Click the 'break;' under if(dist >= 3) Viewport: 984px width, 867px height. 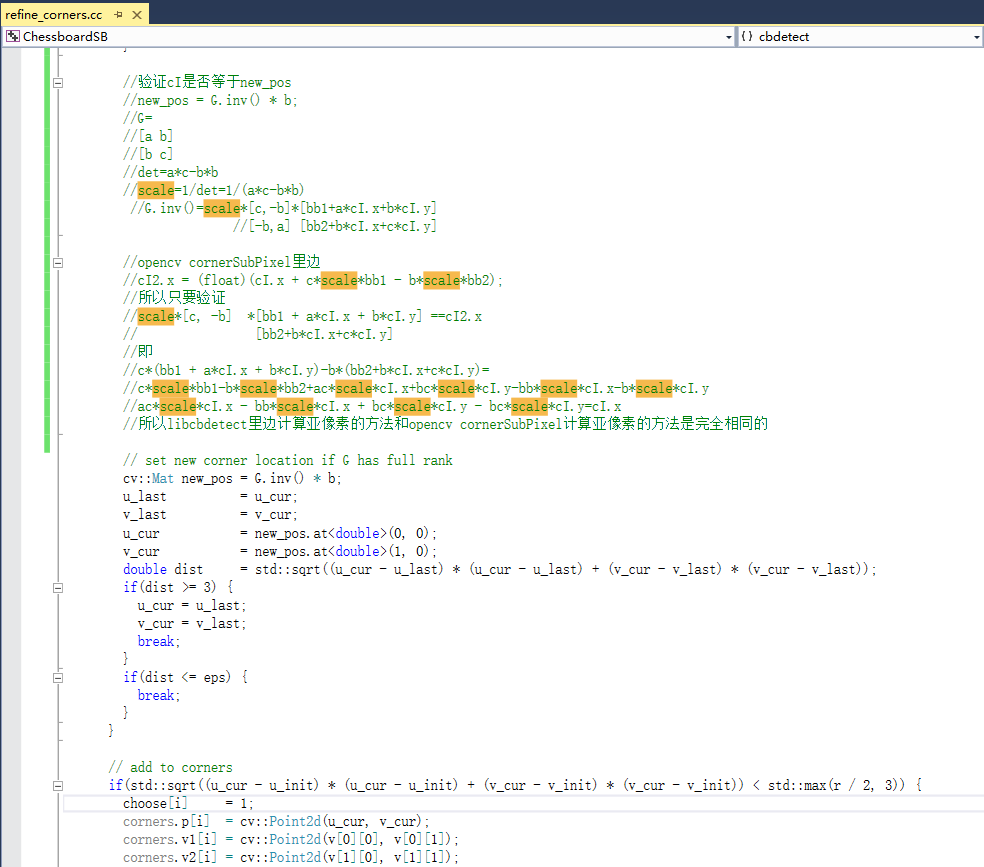159,642
